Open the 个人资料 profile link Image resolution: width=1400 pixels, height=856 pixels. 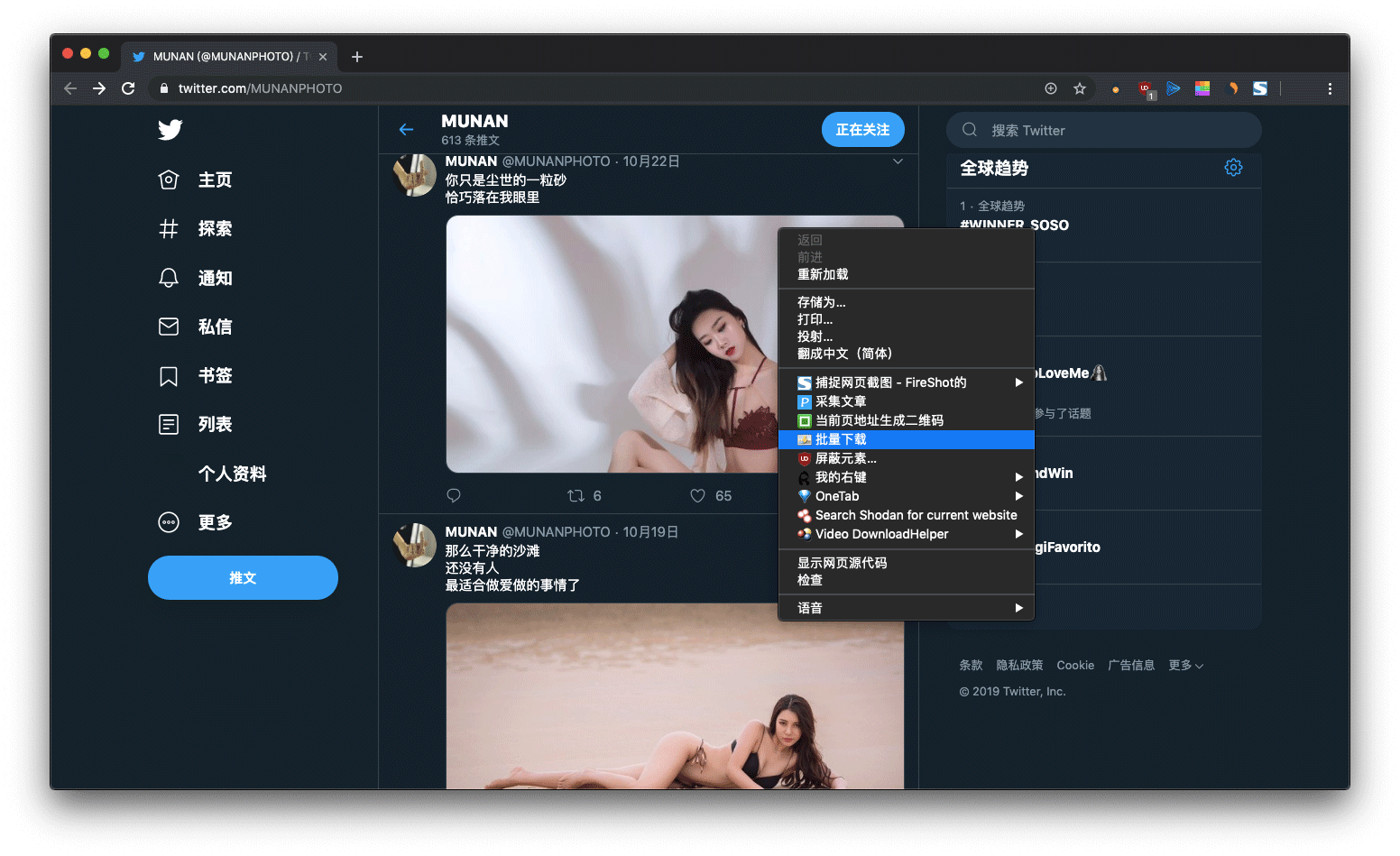click(x=232, y=474)
